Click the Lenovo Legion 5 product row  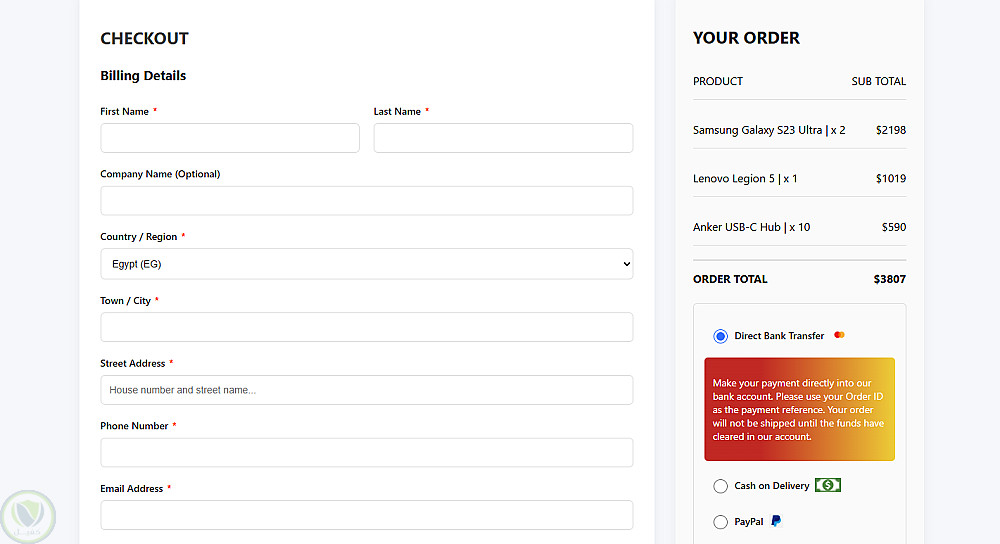tap(799, 179)
